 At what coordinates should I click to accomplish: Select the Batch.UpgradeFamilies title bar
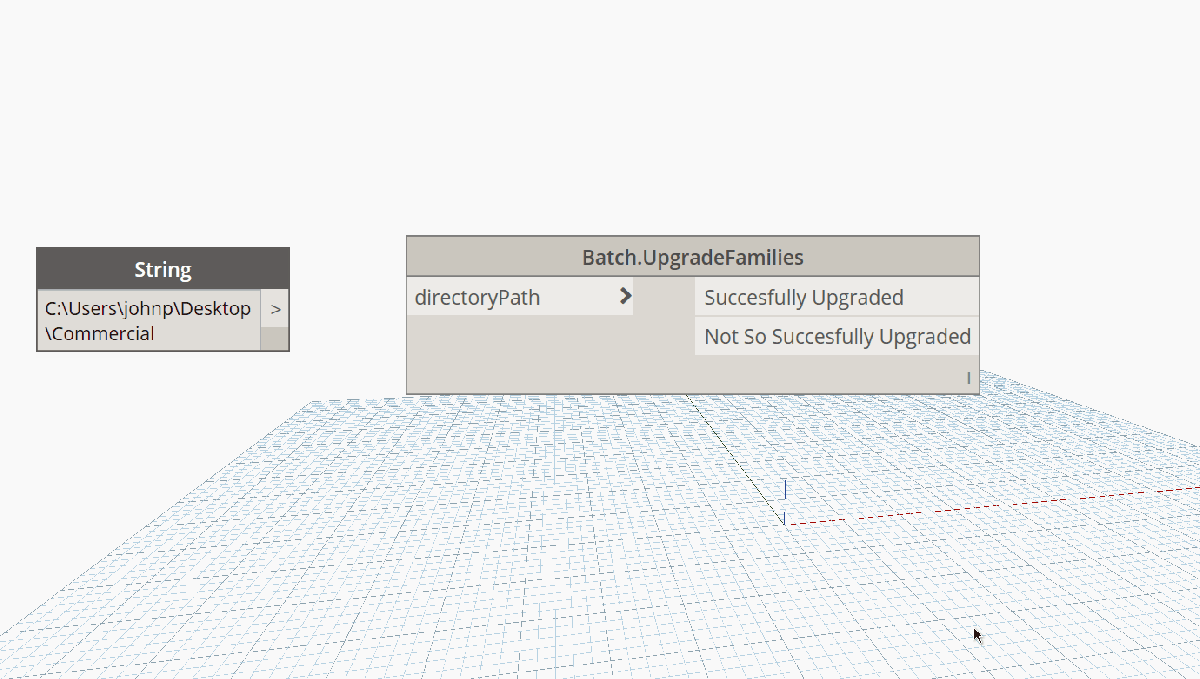[x=692, y=256]
